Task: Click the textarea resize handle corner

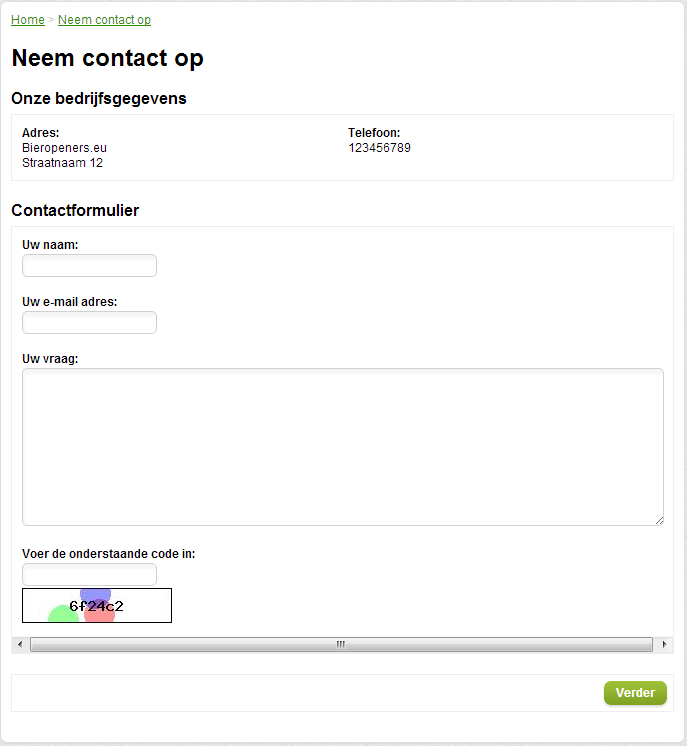Action: (x=659, y=520)
